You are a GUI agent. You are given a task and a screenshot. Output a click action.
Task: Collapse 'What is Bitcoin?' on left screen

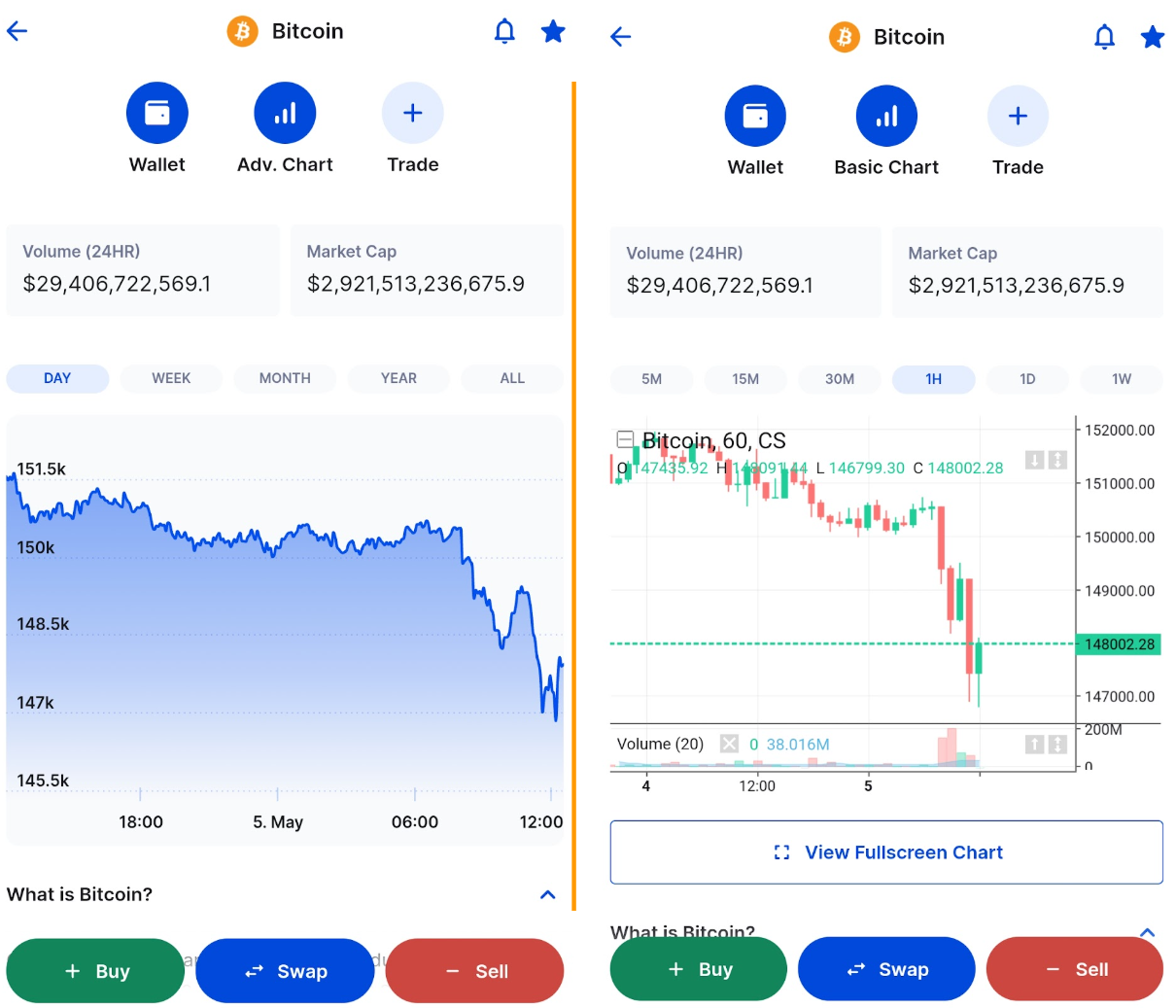[x=548, y=894]
